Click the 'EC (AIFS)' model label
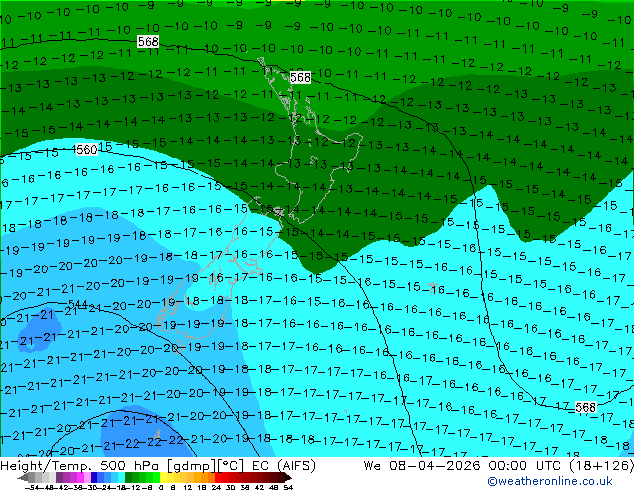The height and width of the screenshot is (490, 634). [x=283, y=466]
